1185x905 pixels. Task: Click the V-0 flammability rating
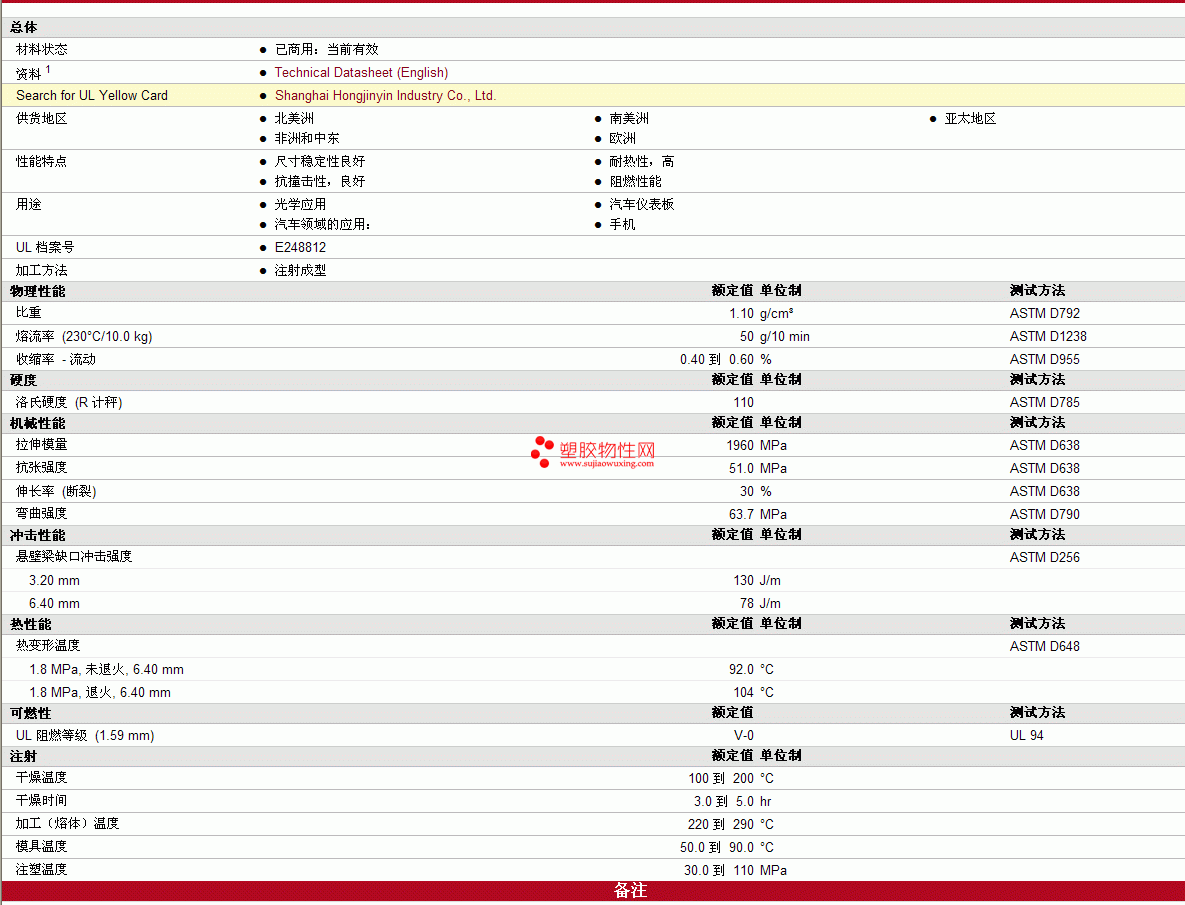point(744,736)
